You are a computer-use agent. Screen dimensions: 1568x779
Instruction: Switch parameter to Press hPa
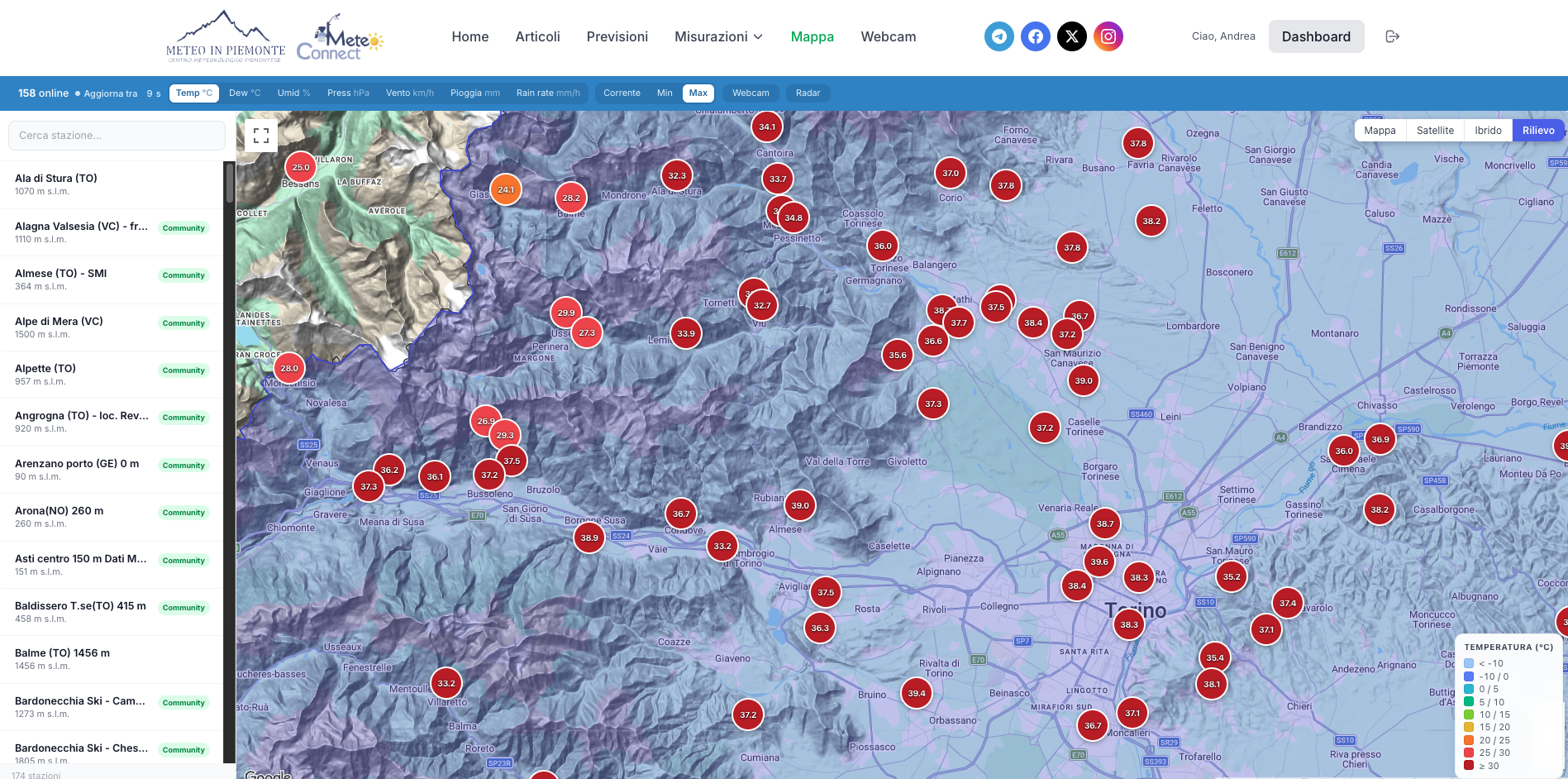348,93
